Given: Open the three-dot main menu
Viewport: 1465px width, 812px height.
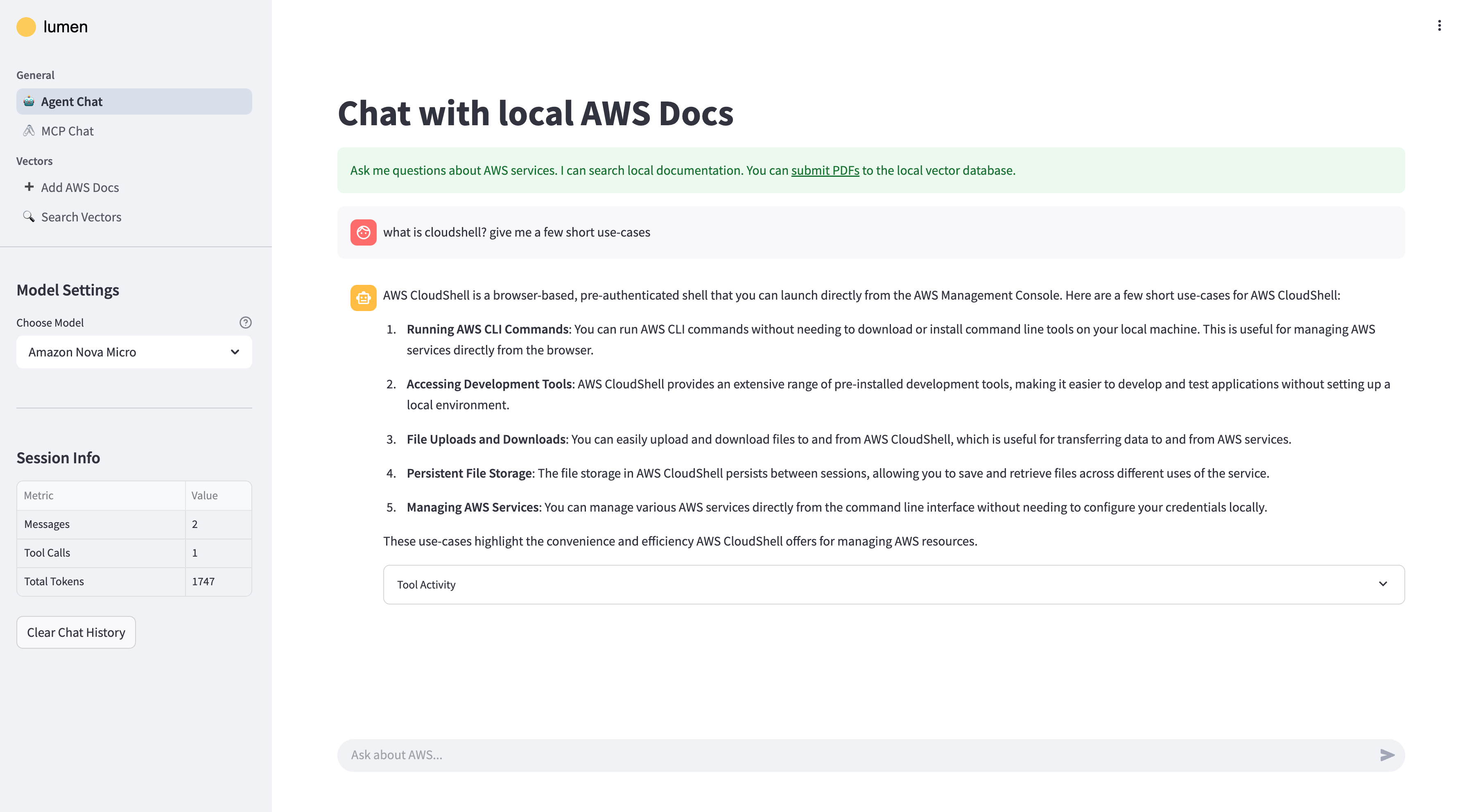Looking at the screenshot, I should 1439,26.
